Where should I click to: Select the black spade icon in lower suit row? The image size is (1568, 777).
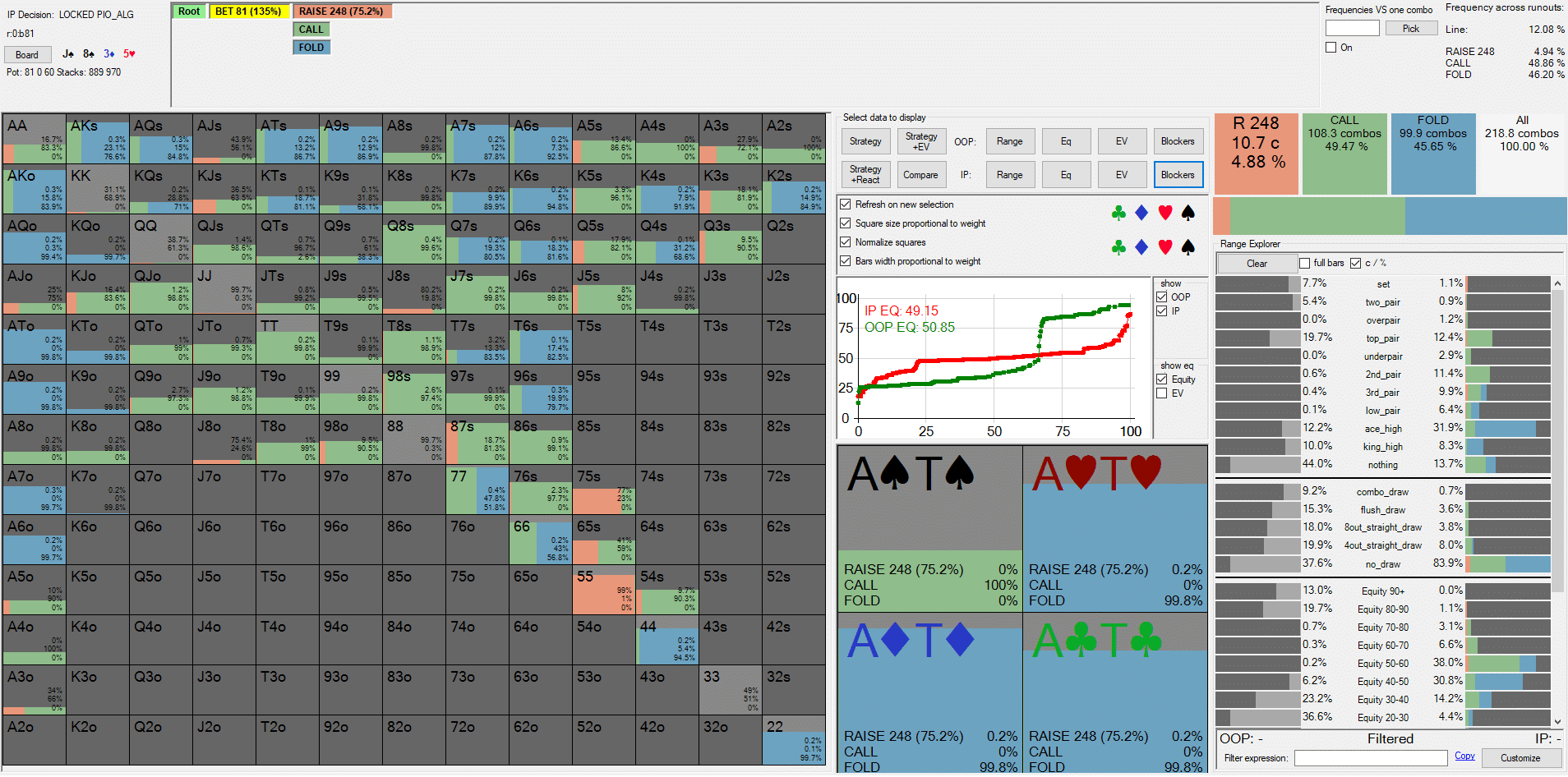[x=1188, y=247]
